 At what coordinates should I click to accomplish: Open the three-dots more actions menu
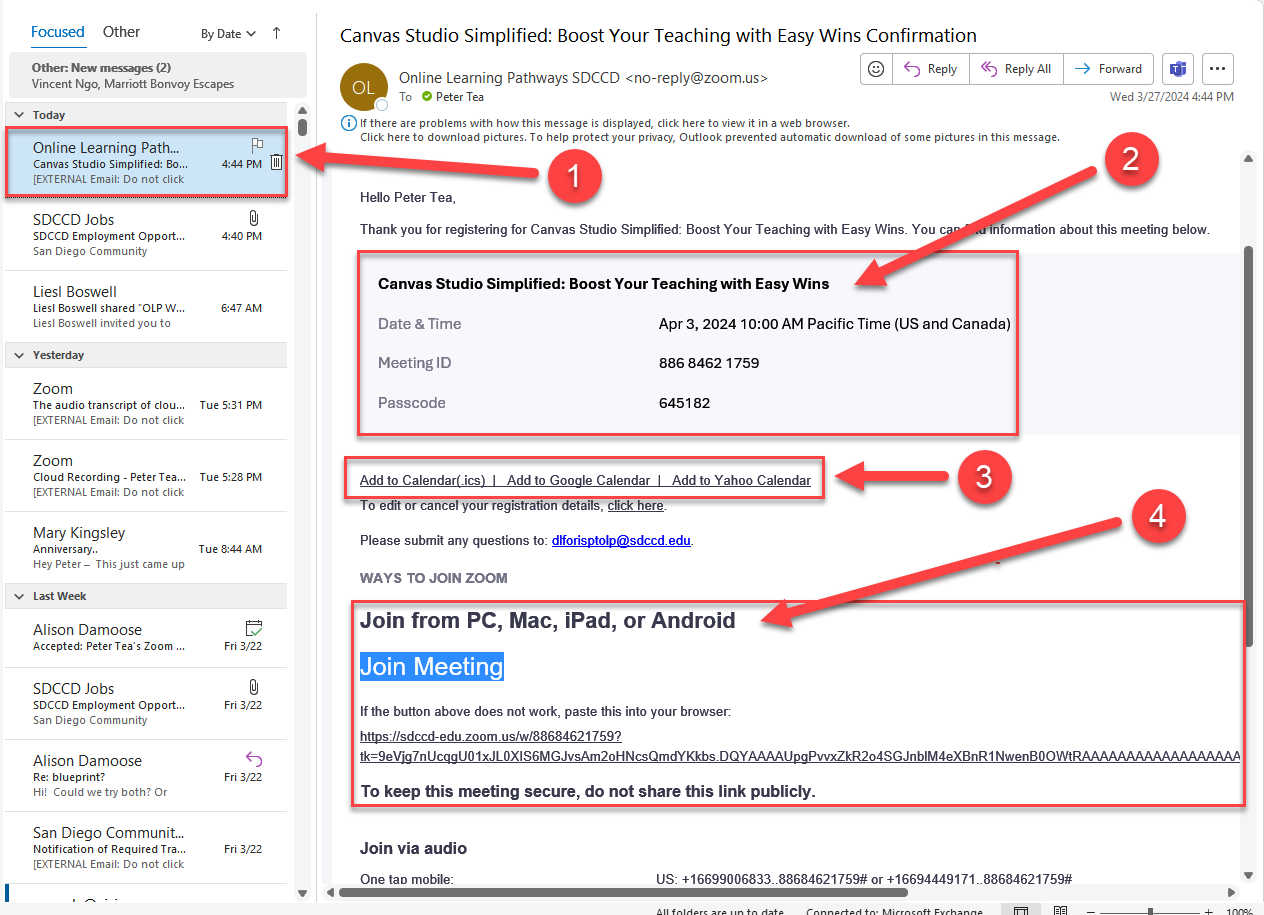click(1217, 69)
